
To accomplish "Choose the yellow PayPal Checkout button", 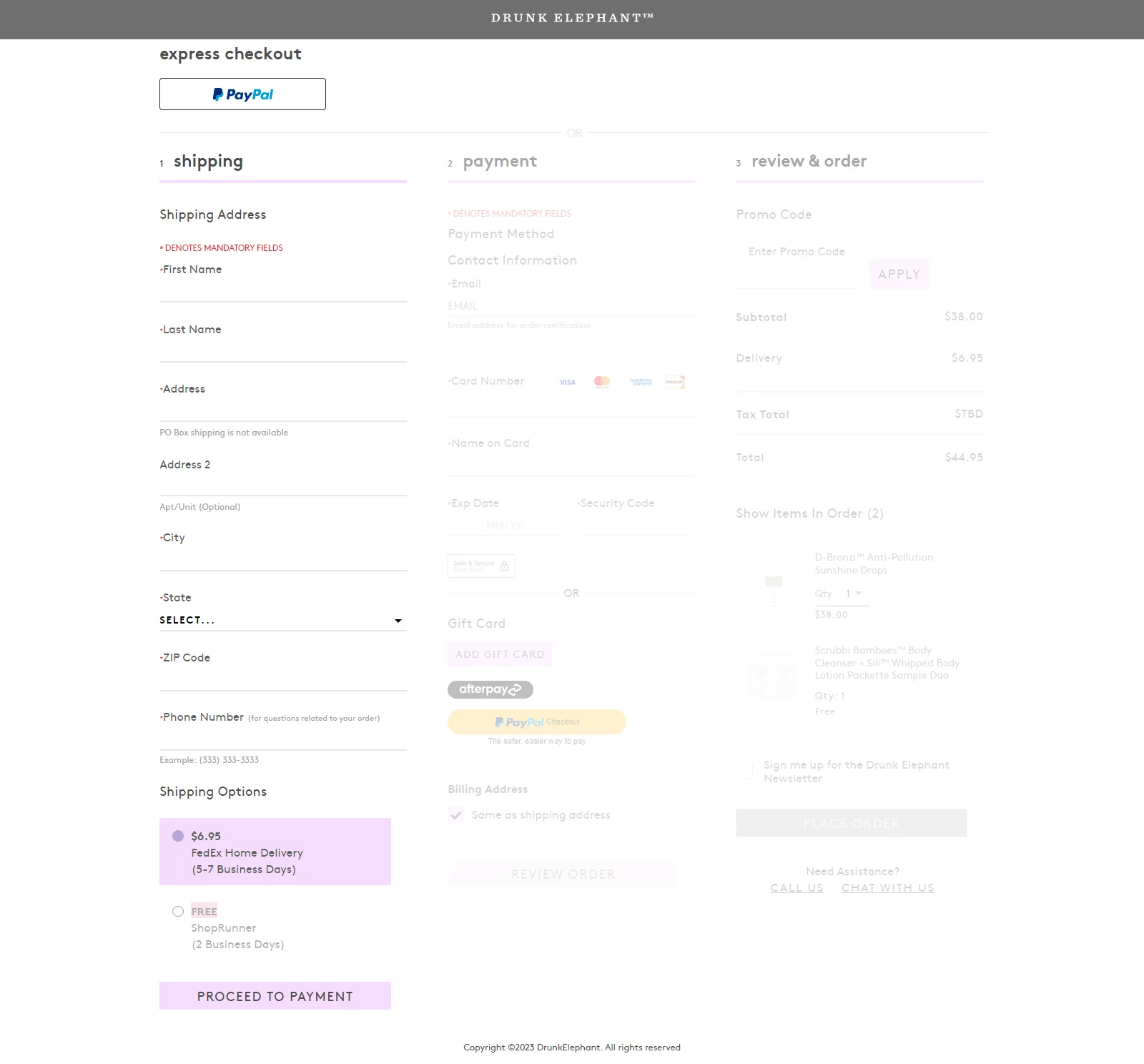I will pyautogui.click(x=537, y=721).
